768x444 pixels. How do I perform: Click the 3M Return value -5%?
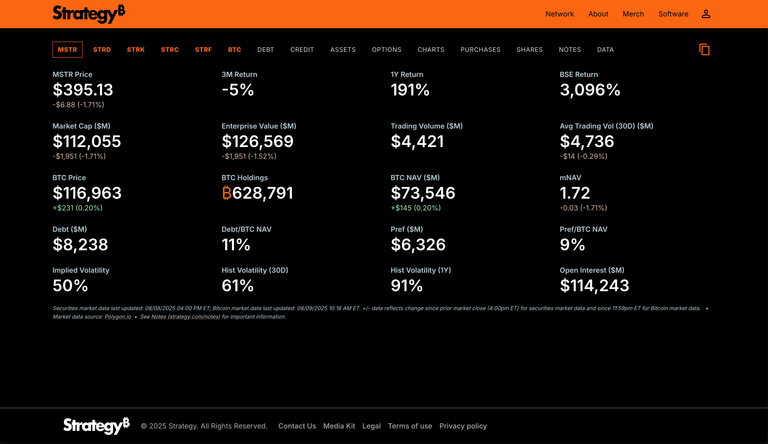coord(238,90)
